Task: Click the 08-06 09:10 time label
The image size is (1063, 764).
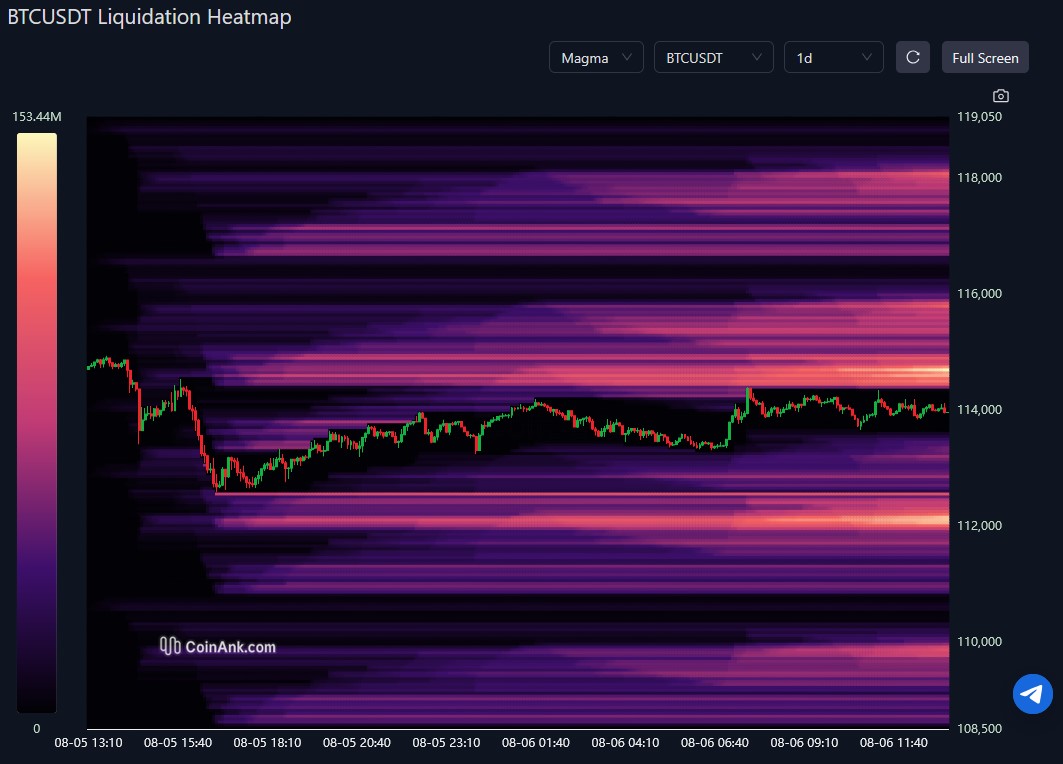Action: coord(804,742)
